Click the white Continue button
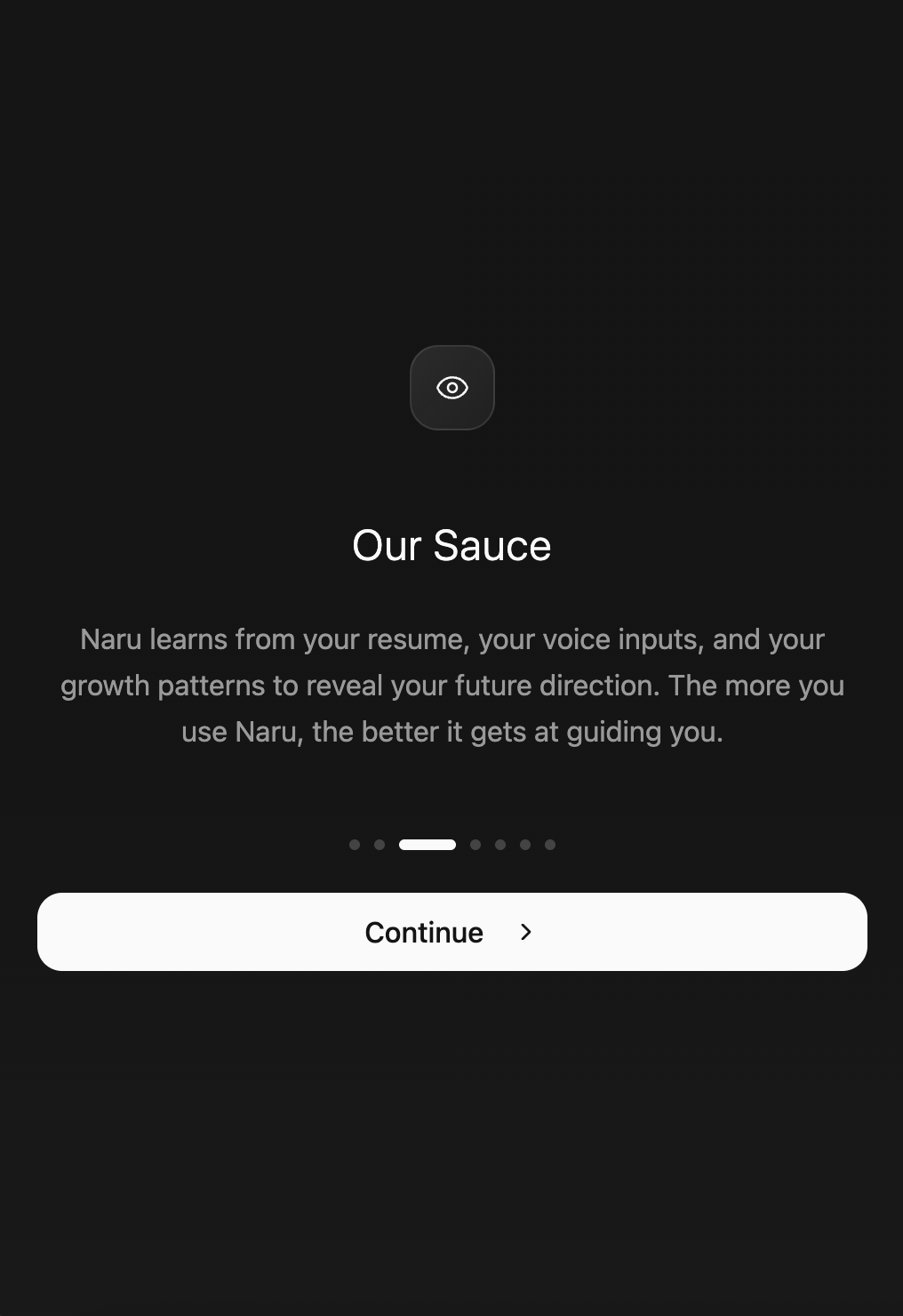The width and height of the screenshot is (903, 1316). 451,932
